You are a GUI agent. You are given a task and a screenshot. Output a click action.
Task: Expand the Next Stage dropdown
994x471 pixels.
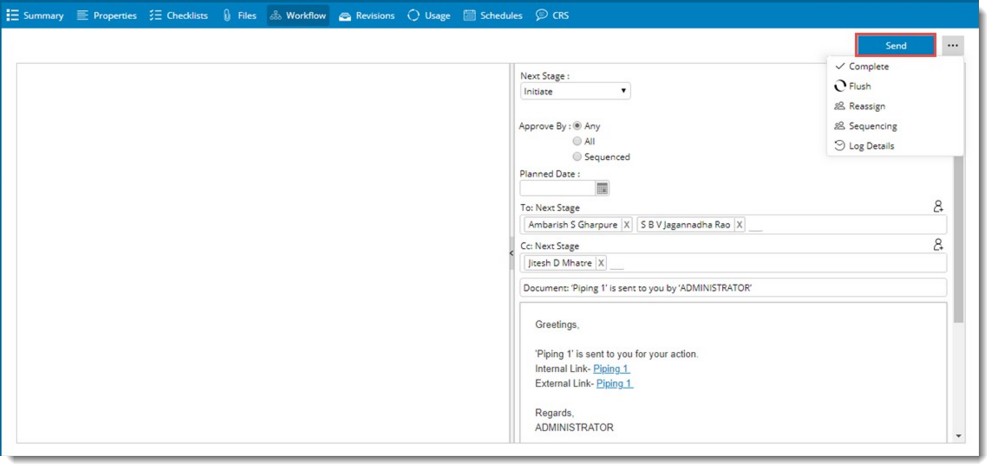click(x=576, y=91)
